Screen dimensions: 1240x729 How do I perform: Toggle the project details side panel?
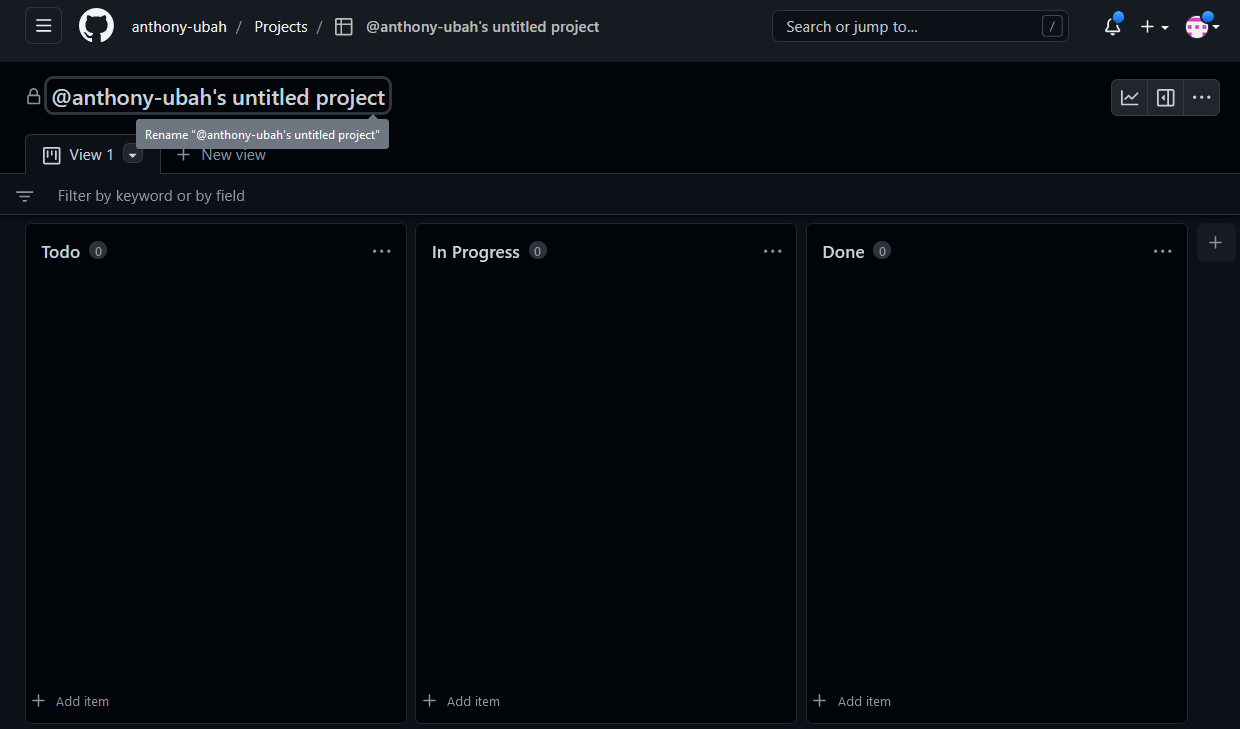pos(1165,98)
